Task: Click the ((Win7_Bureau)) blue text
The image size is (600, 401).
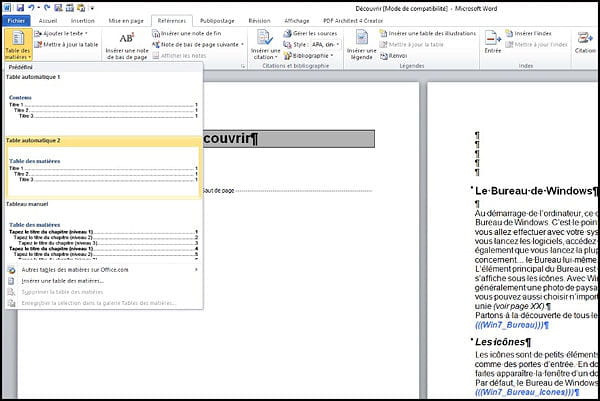Action: [x=512, y=325]
